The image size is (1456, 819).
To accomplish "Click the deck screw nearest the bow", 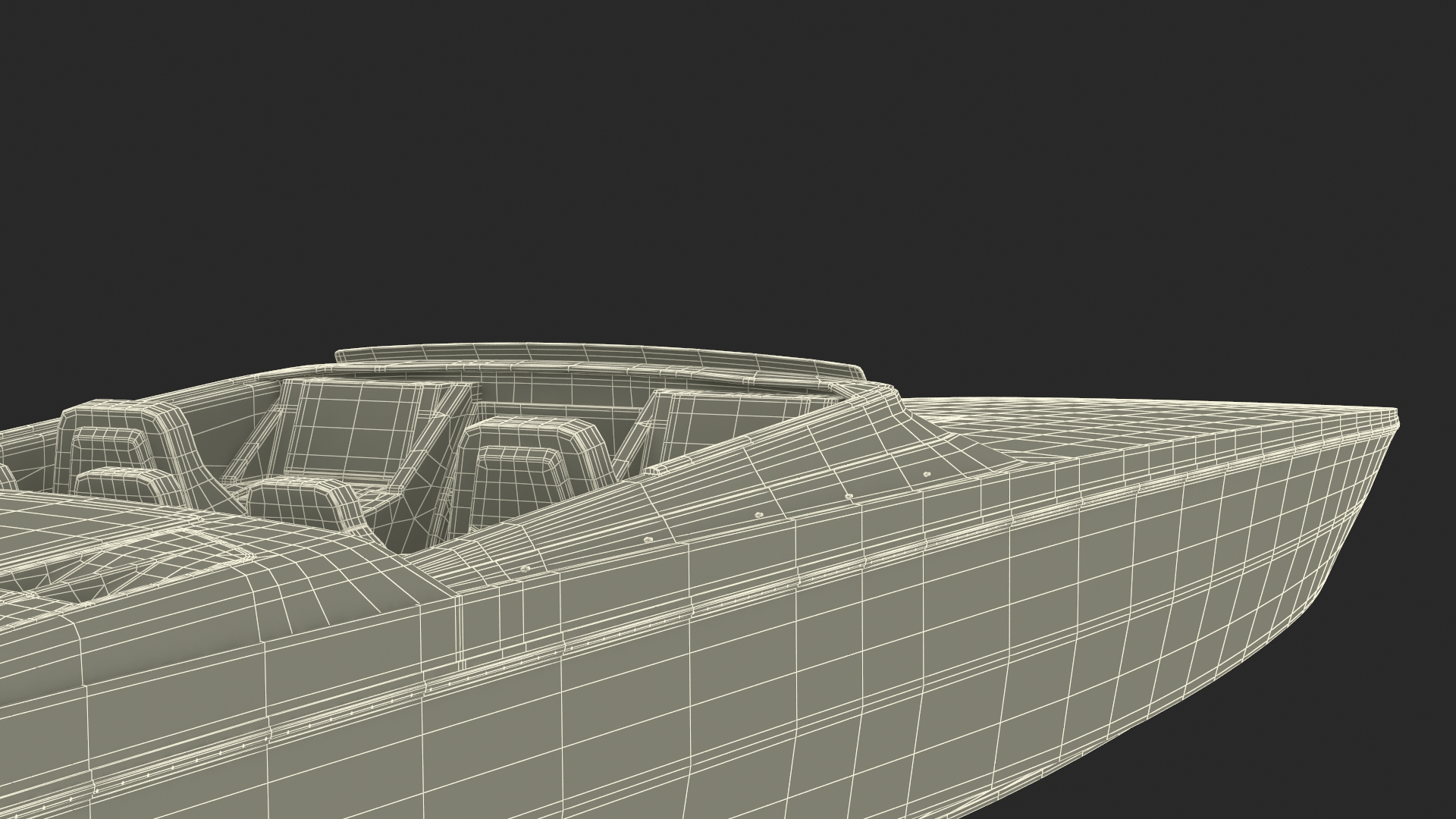I will (926, 474).
